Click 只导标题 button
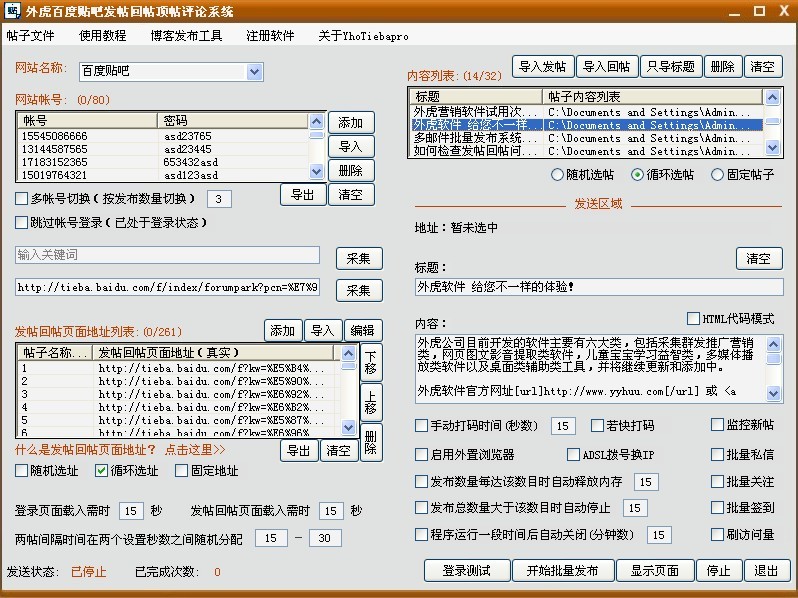The image size is (798, 598). [x=671, y=67]
